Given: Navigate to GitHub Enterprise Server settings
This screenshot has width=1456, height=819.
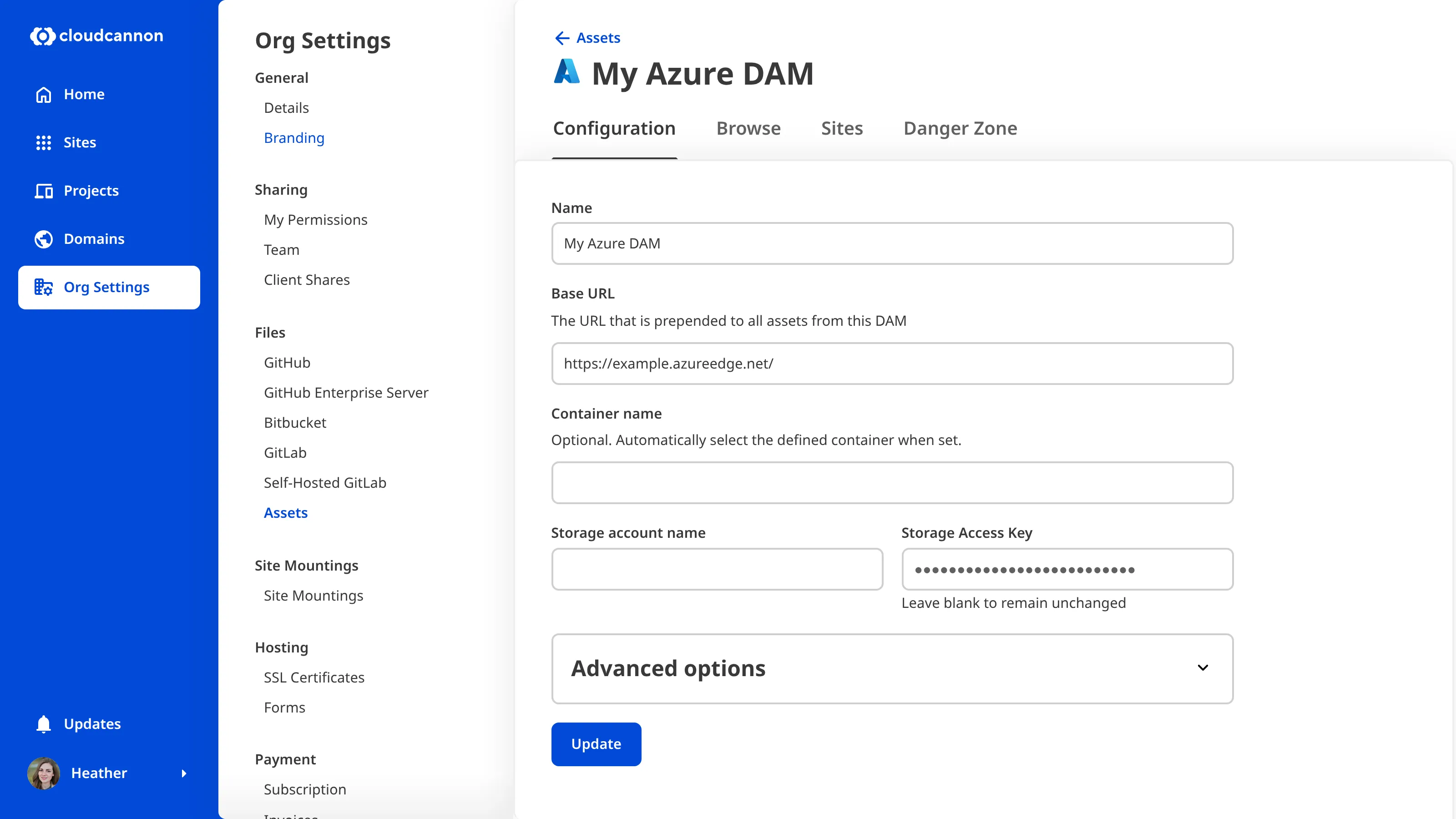Looking at the screenshot, I should point(346,392).
